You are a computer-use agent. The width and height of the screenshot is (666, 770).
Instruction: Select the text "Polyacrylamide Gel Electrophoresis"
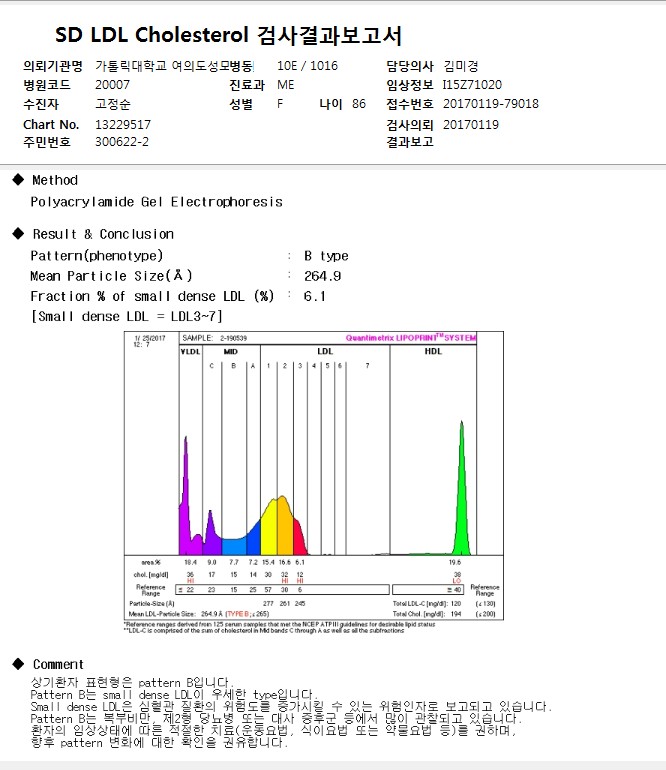click(157, 202)
